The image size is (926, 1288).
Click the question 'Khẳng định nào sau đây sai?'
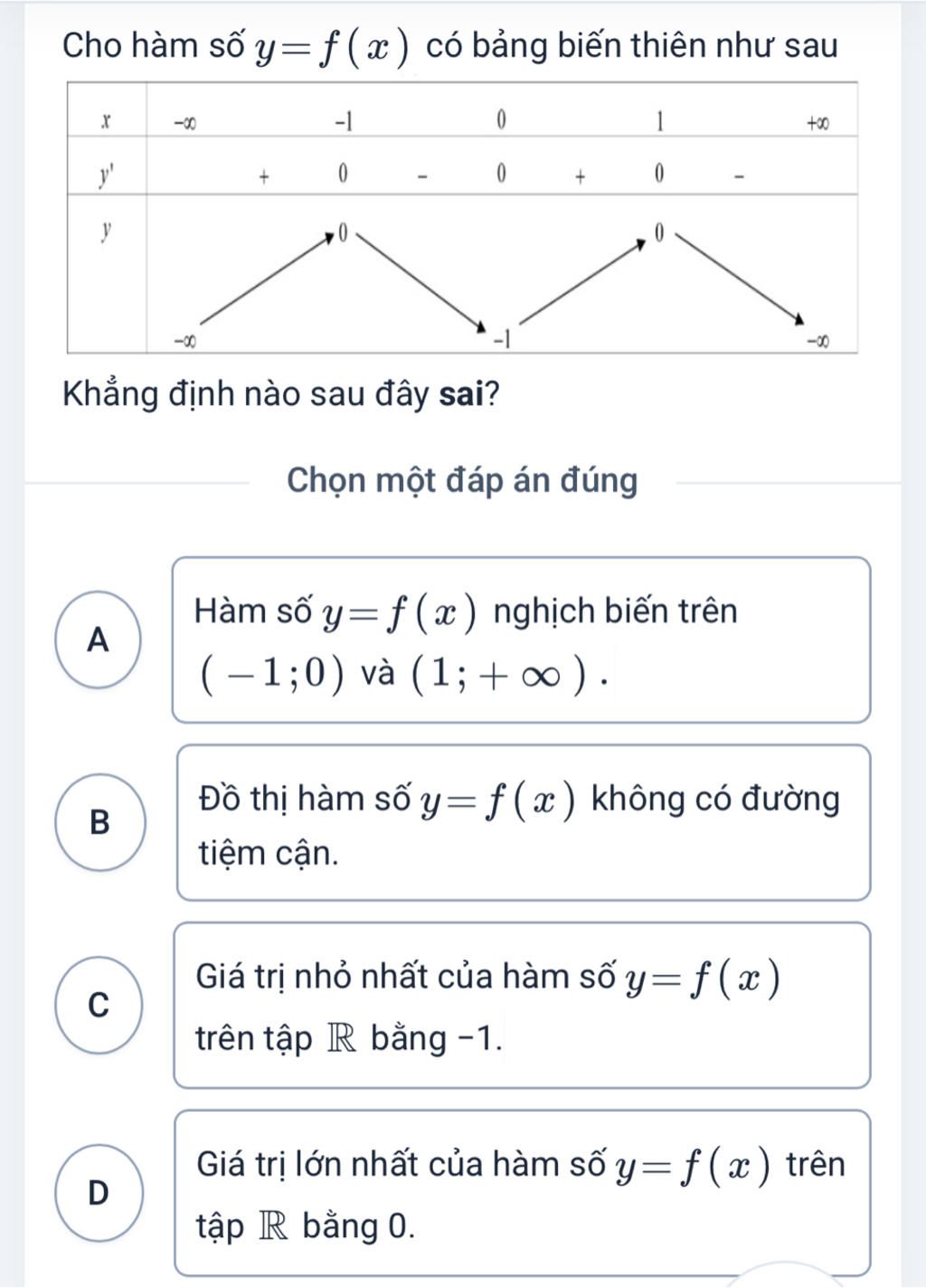click(281, 394)
